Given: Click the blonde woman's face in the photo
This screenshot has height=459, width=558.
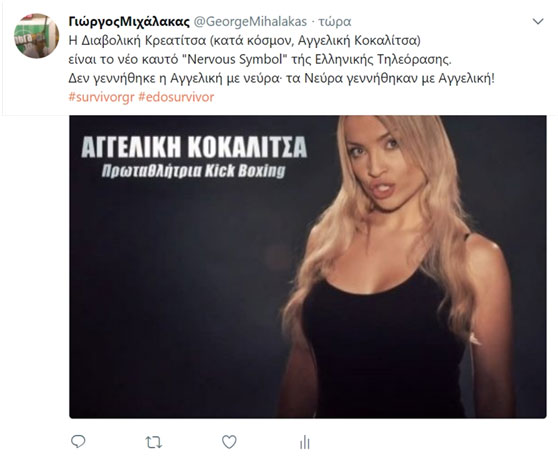Looking at the screenshot, I should tap(377, 160).
